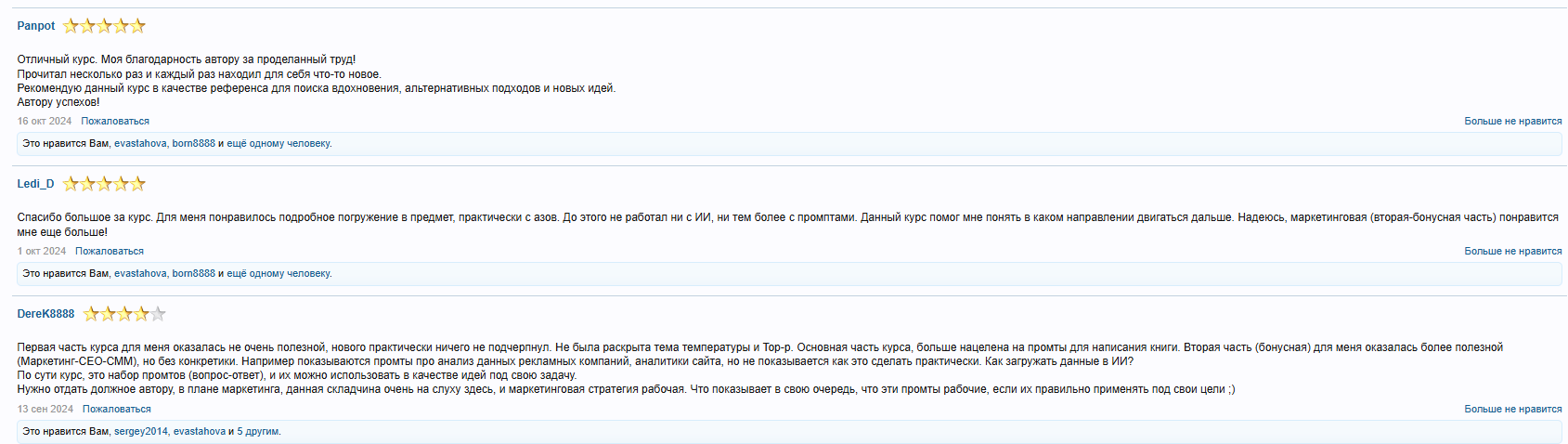Open Panpot's user profile
The height and width of the screenshot is (444, 1568).
click(36, 26)
